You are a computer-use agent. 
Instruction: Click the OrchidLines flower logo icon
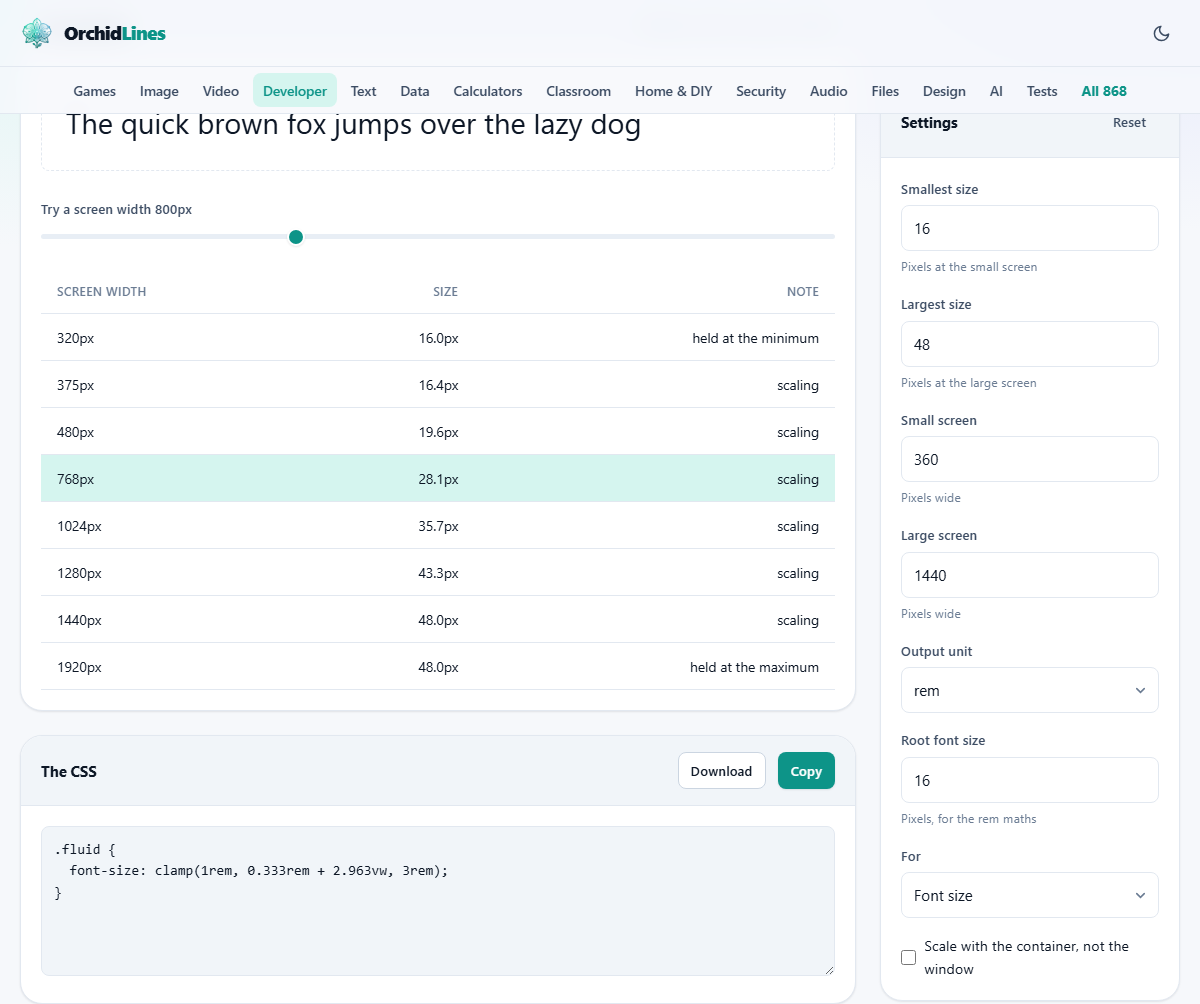point(37,33)
